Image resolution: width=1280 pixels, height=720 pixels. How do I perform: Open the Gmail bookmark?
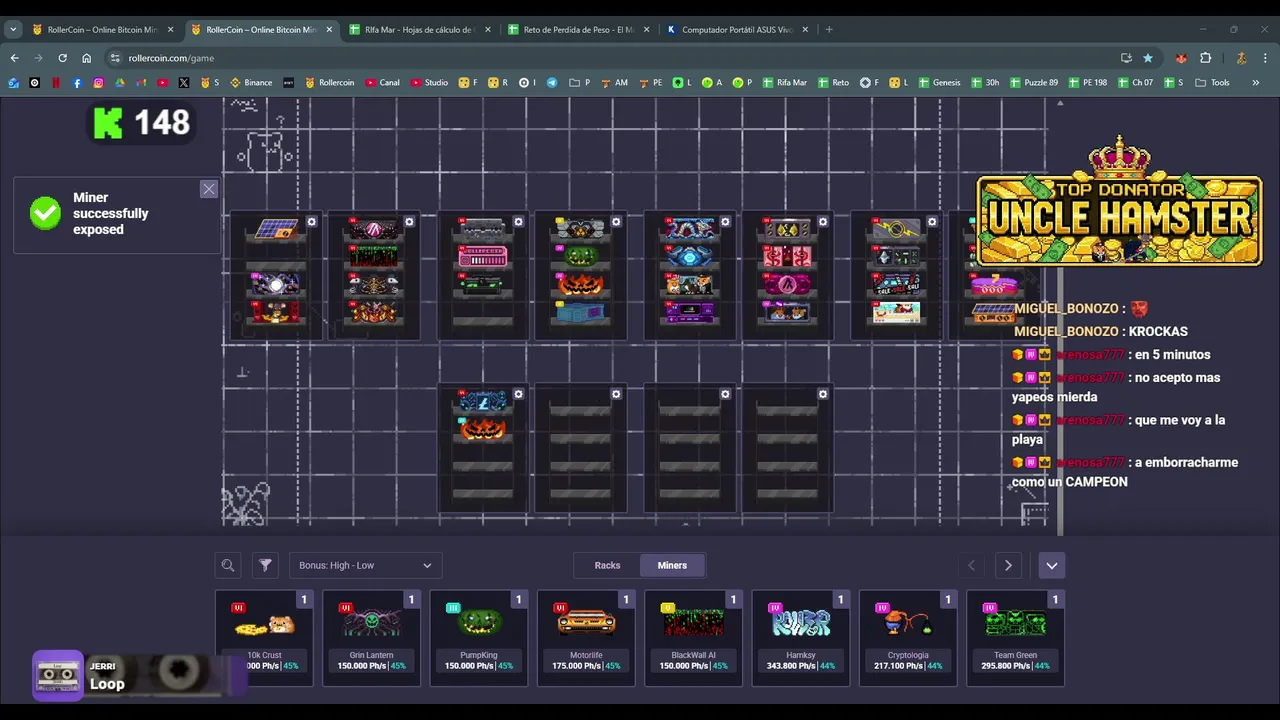click(141, 83)
